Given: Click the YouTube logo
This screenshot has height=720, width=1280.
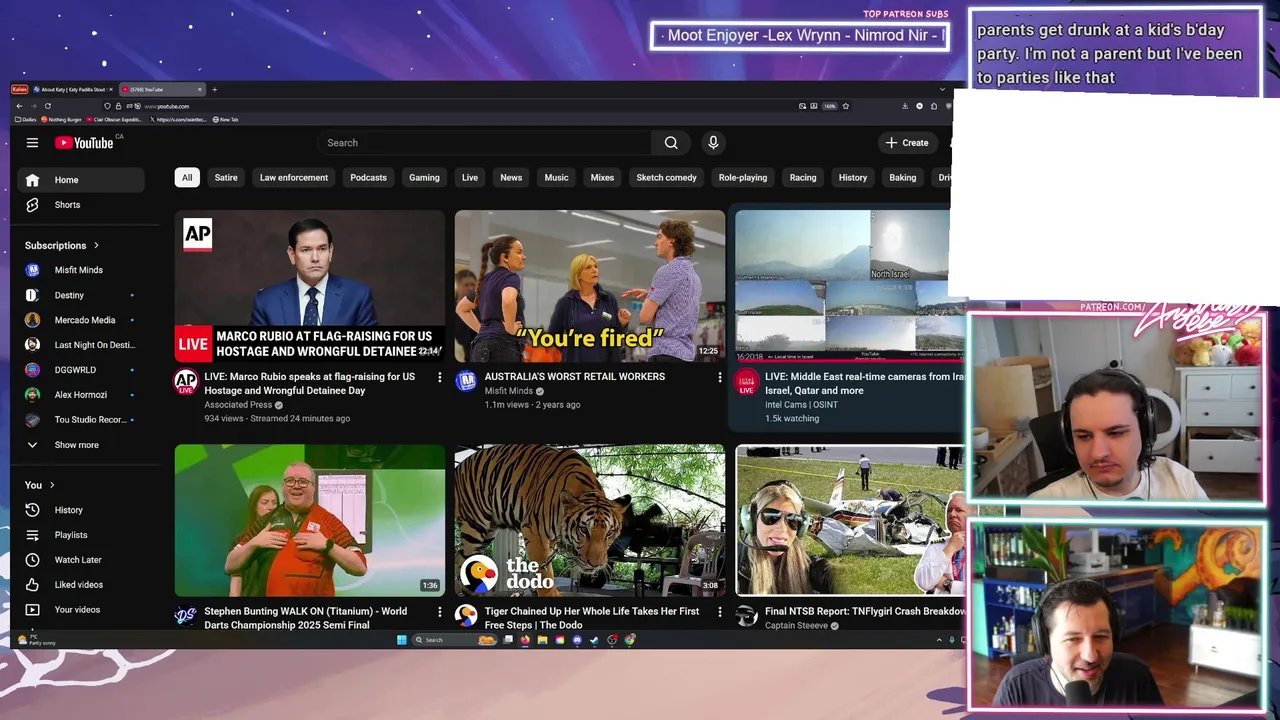Looking at the screenshot, I should (84, 143).
